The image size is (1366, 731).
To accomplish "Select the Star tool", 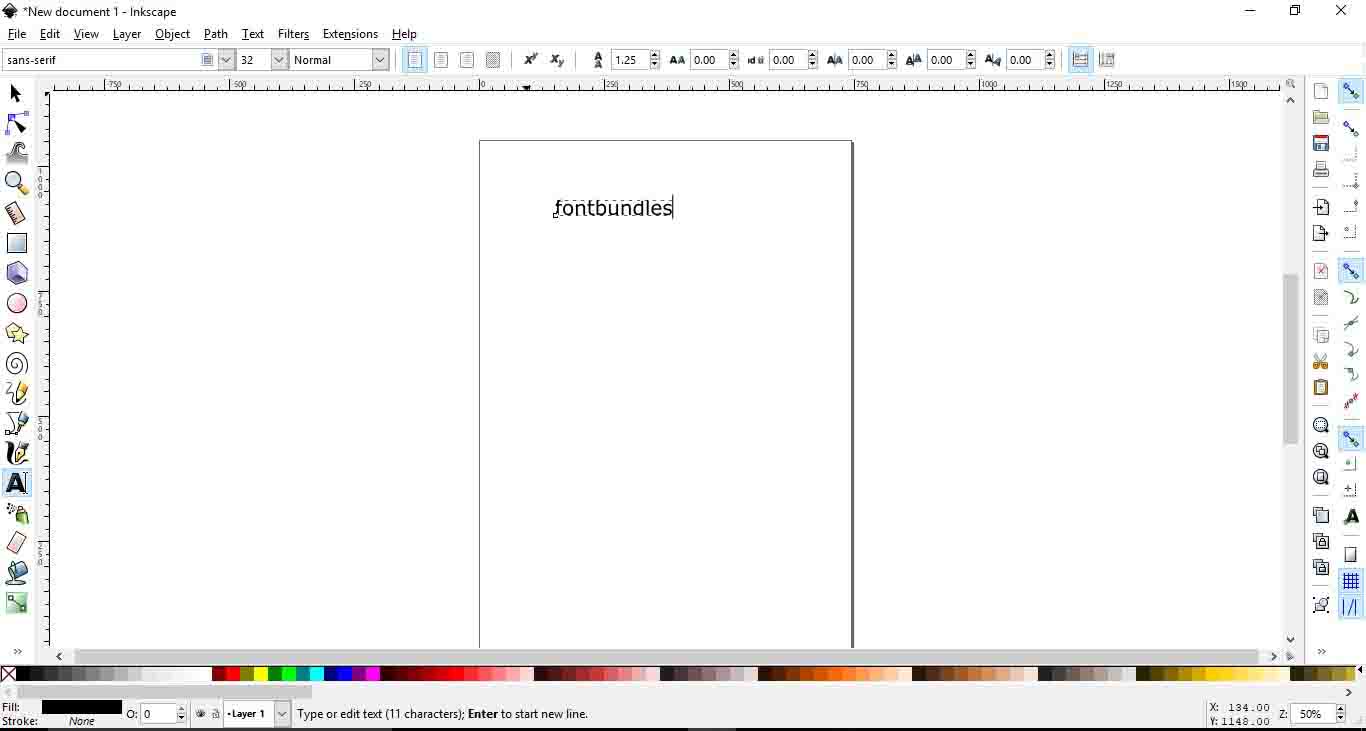I will [16, 333].
